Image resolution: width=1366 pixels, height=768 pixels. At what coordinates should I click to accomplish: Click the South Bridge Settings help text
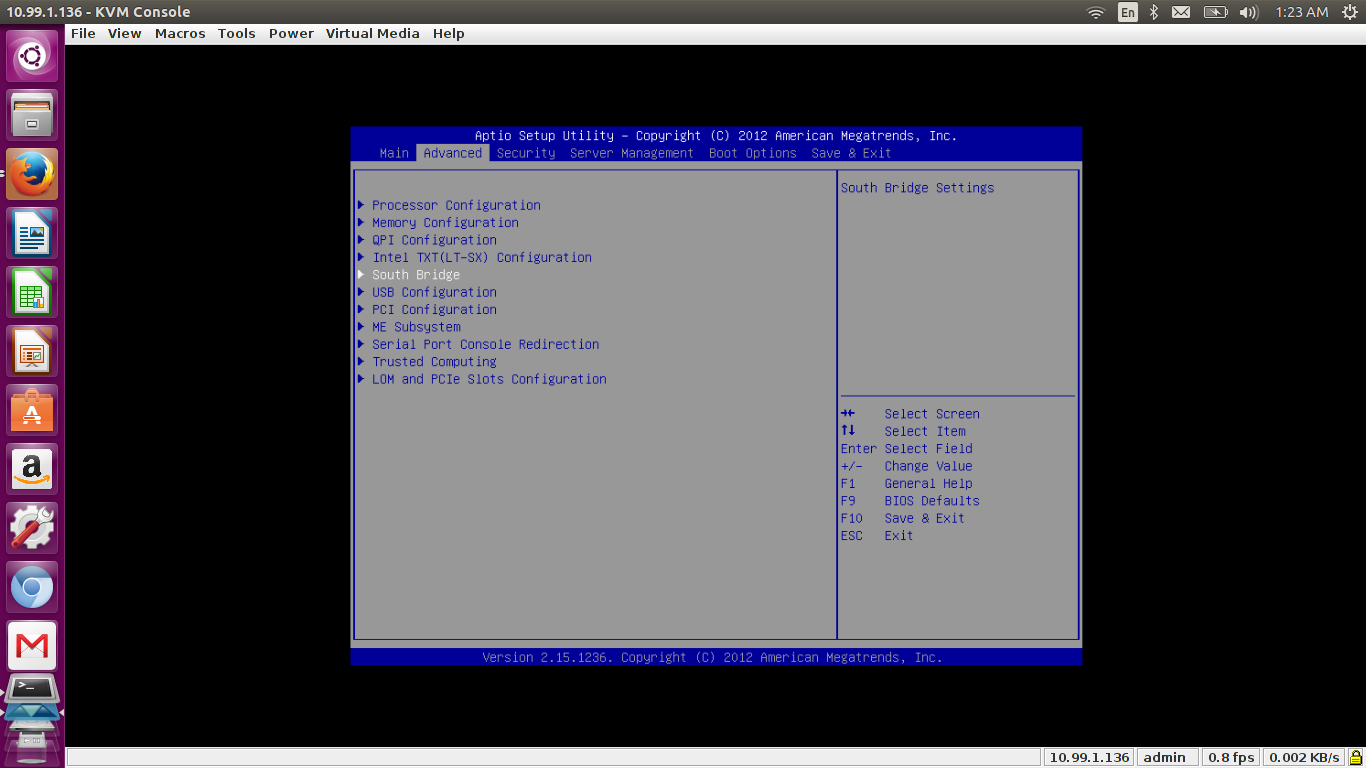[917, 188]
